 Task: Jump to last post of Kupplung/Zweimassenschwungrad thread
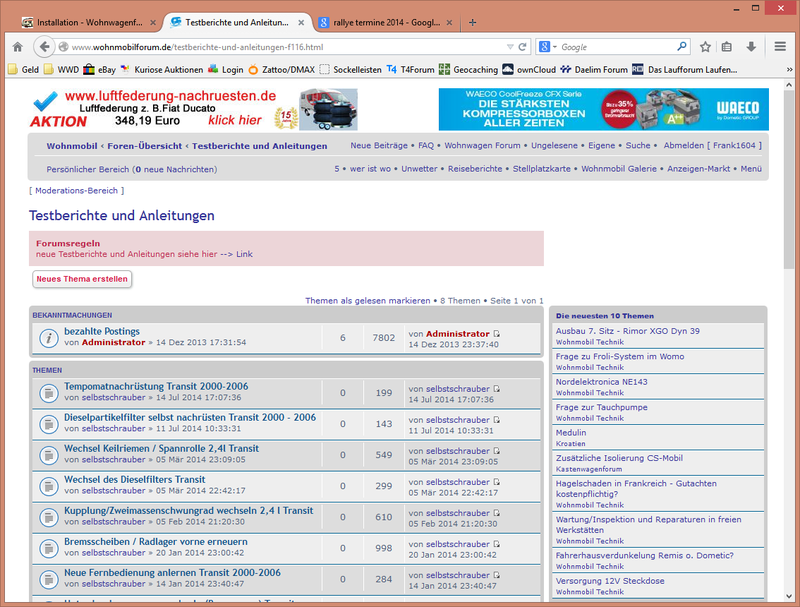[496, 513]
